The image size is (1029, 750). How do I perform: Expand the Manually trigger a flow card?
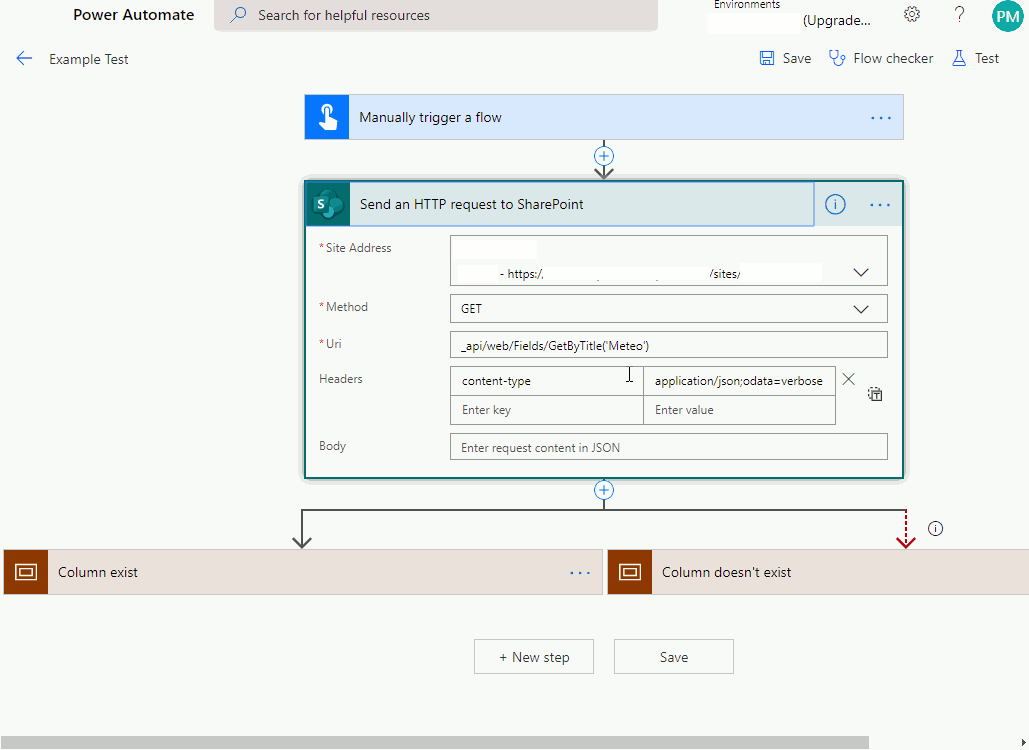(x=604, y=117)
